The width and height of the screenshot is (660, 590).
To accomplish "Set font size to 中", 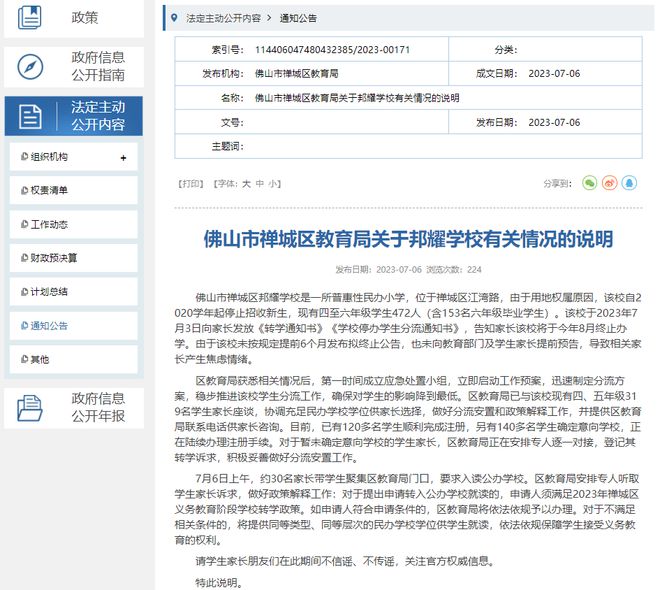I will point(260,184).
